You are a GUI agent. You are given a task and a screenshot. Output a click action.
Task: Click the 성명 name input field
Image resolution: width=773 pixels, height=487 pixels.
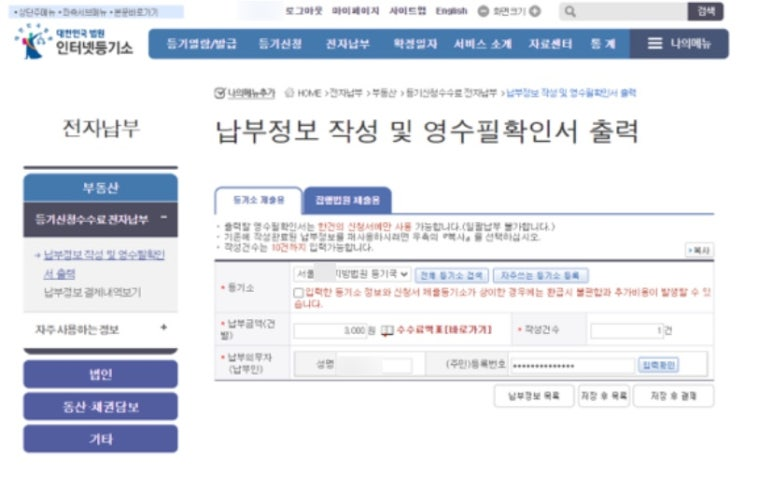374,365
